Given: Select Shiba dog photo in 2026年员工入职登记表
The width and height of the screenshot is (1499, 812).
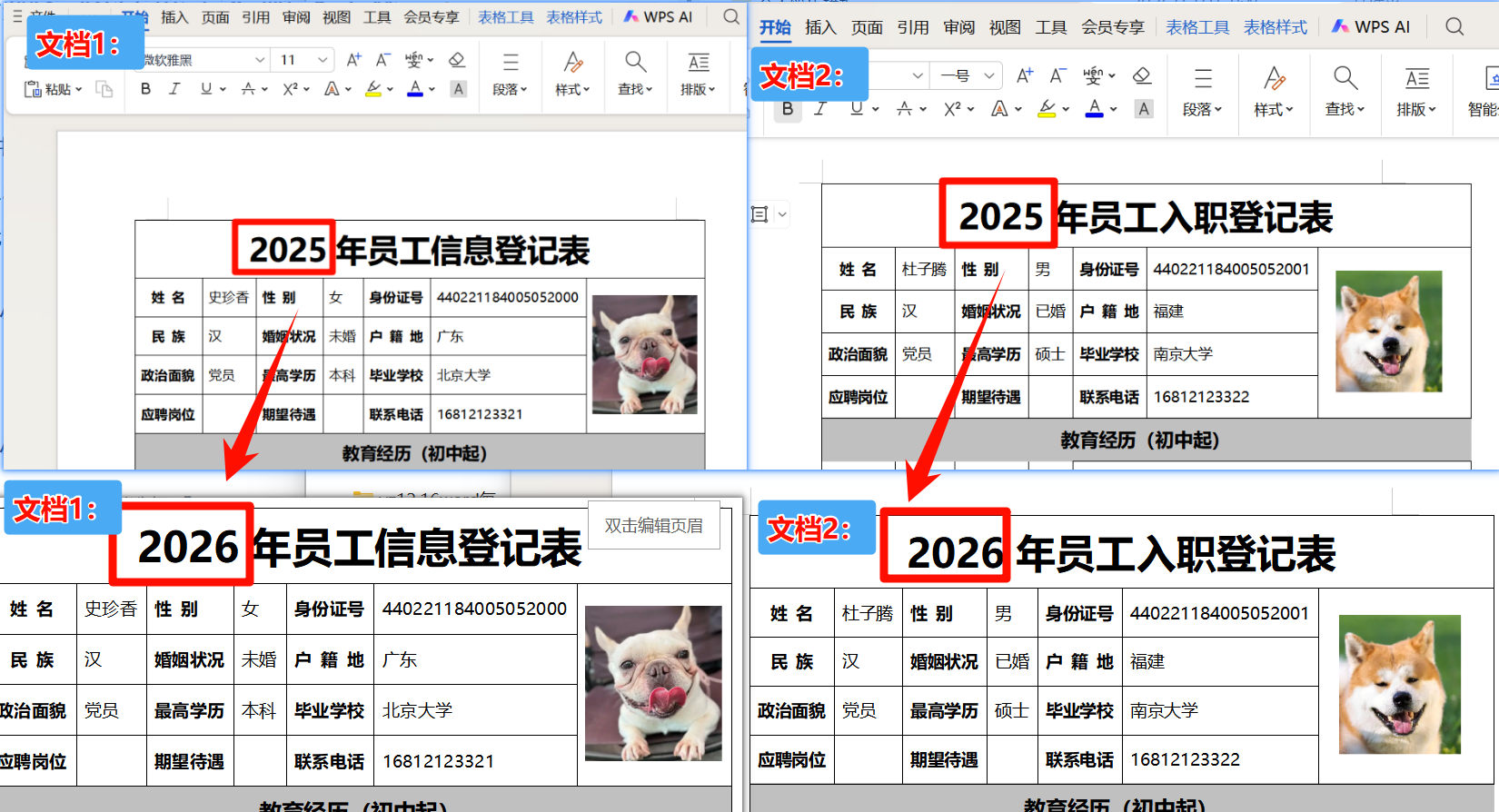Looking at the screenshot, I should point(1400,684).
